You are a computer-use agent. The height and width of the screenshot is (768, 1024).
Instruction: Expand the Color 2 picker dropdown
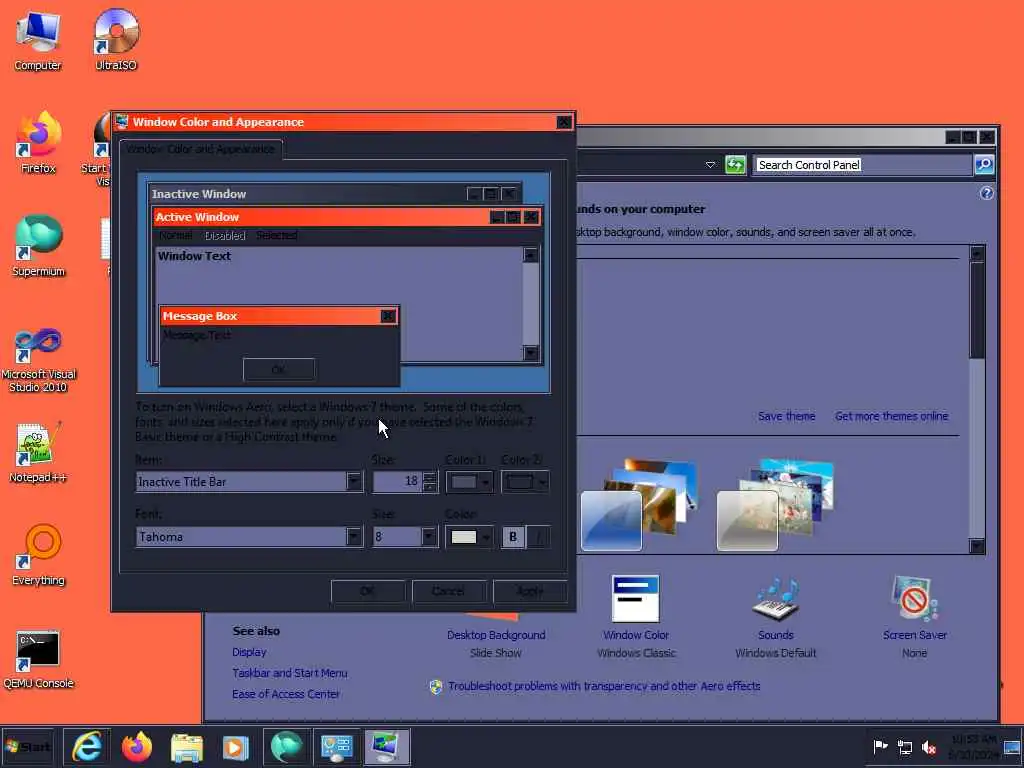point(525,482)
